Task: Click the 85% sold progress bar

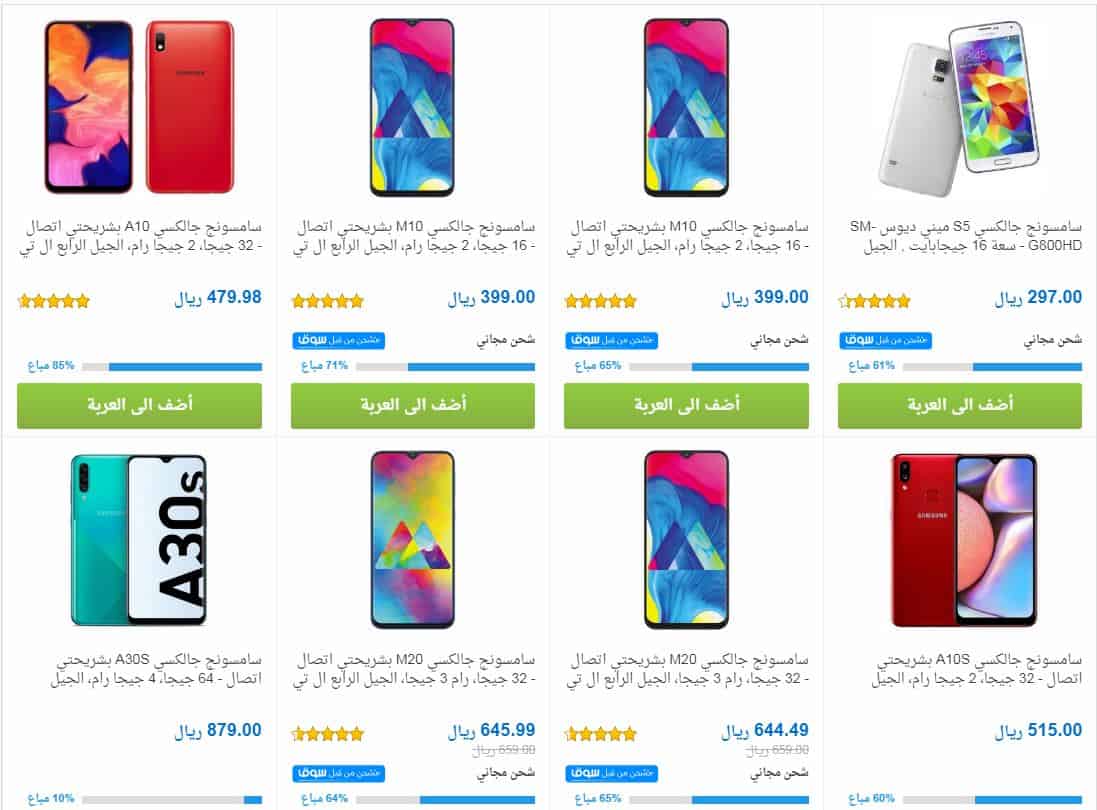Action: [x=172, y=367]
